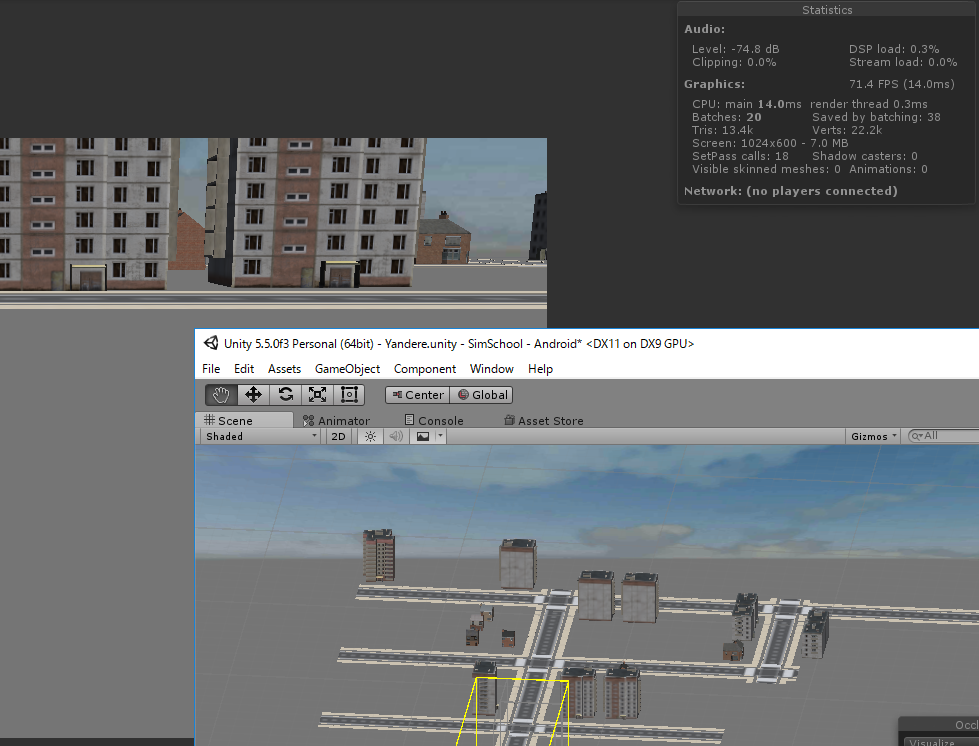Open the GameObject menu

347,369
